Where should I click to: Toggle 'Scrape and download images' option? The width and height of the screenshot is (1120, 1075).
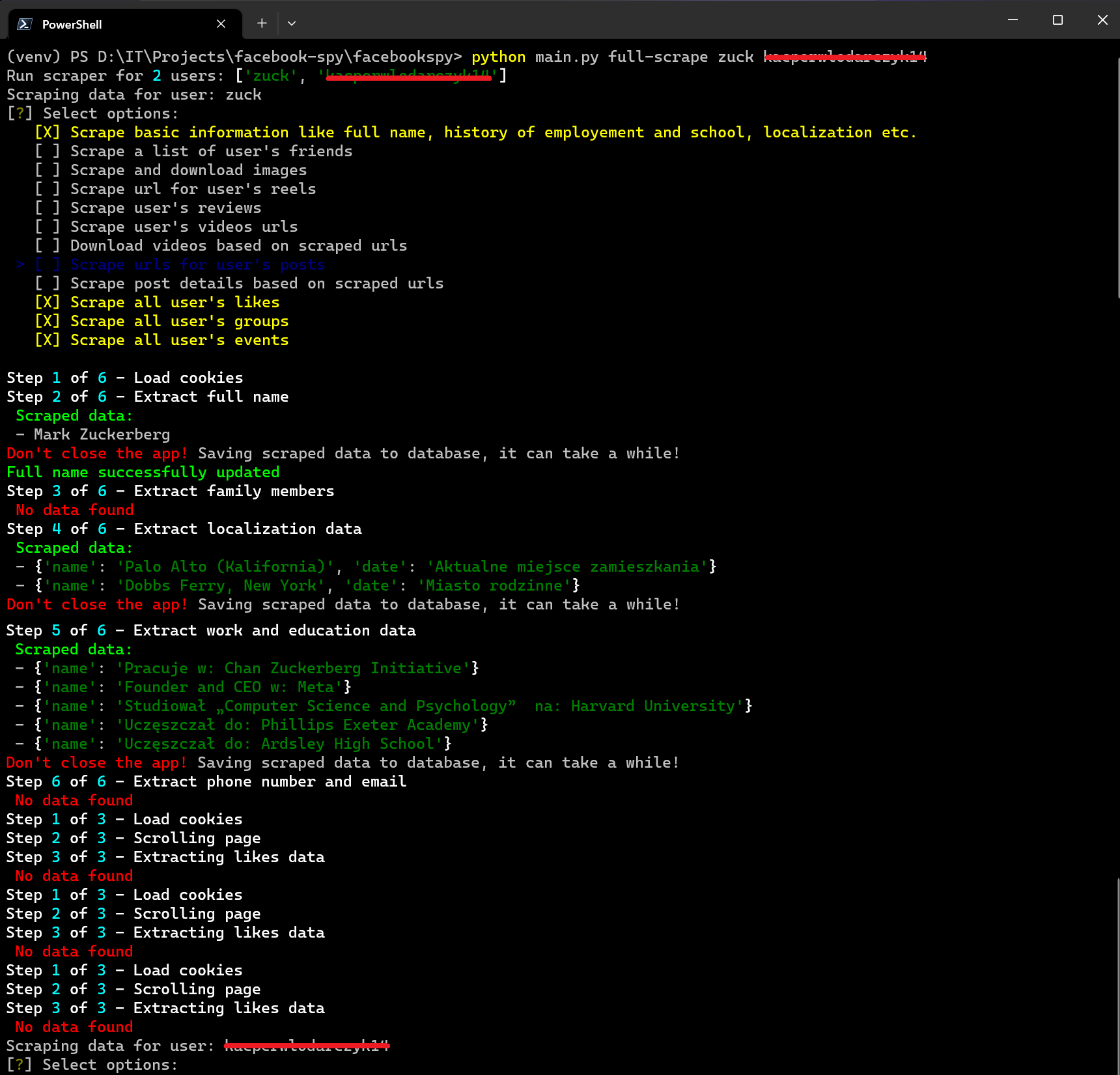171,170
